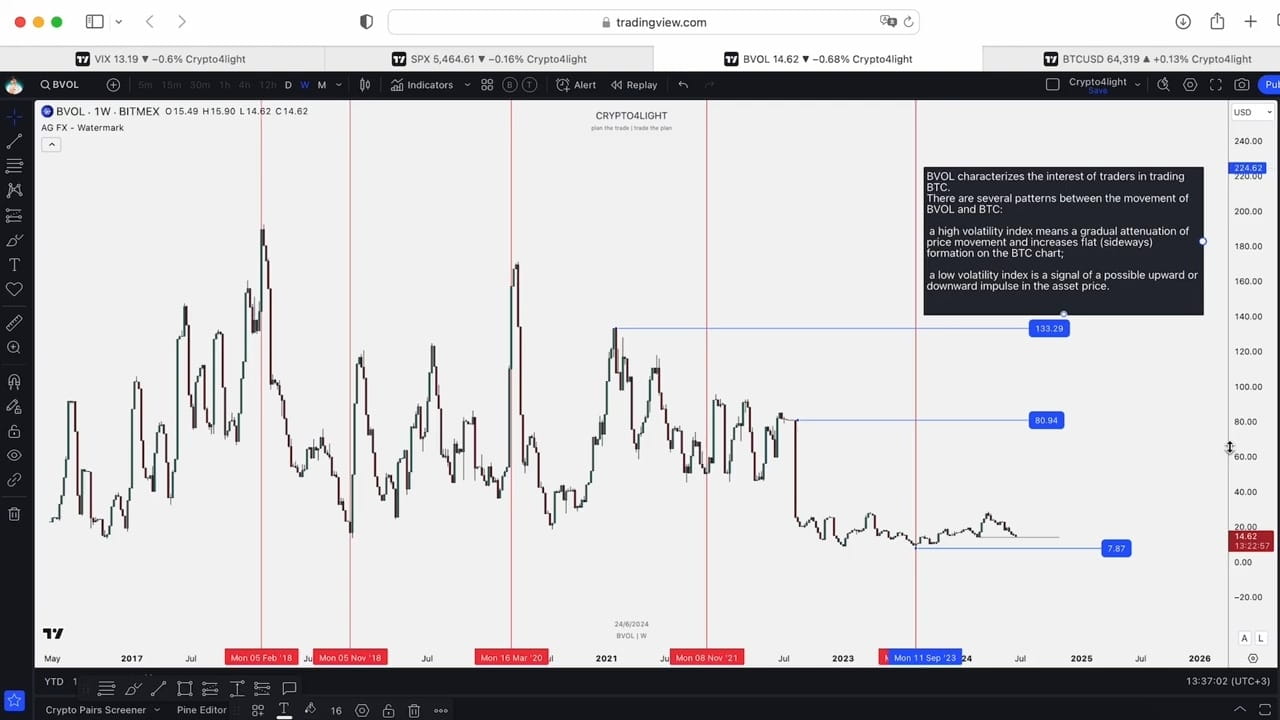1280x720 pixels.
Task: Open the Measure ruler tool
Action: tap(14, 322)
